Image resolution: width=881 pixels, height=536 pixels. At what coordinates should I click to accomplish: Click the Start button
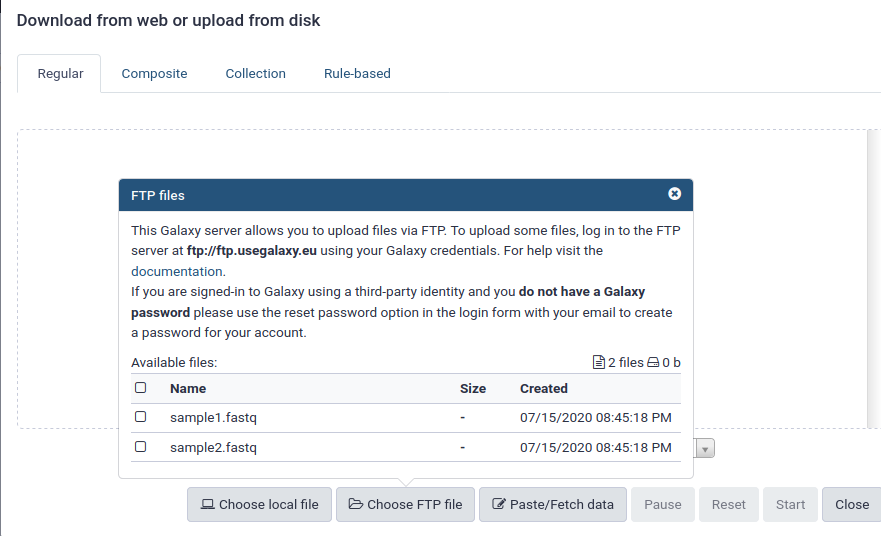click(x=790, y=505)
